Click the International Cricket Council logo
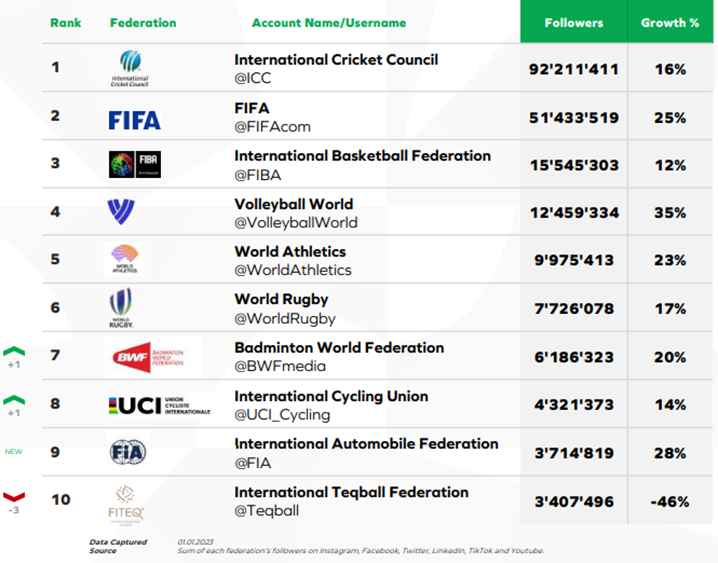 coord(130,68)
